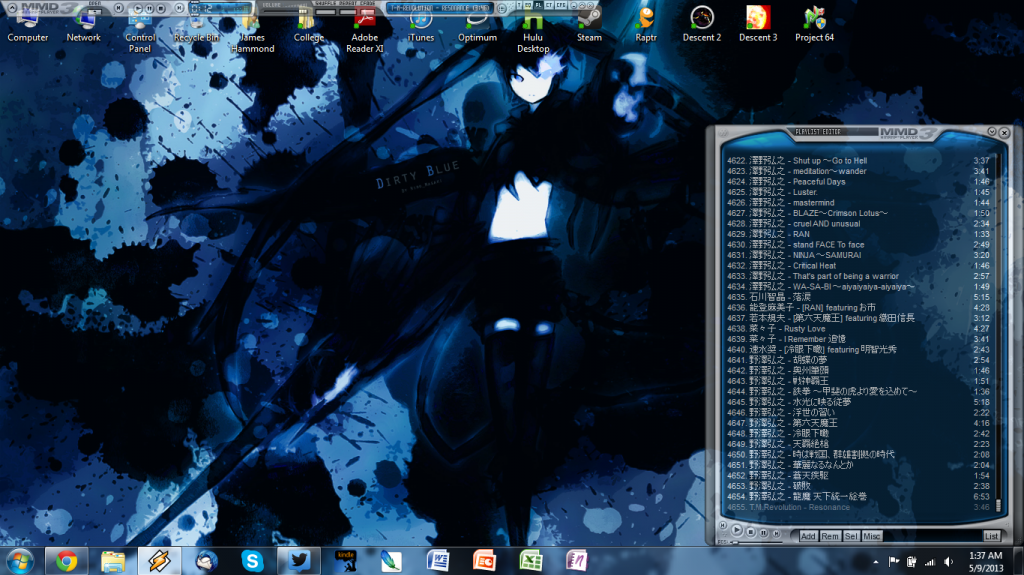This screenshot has width=1024, height=575.
Task: Launch Microsoft Word from the taskbar
Action: click(438, 561)
